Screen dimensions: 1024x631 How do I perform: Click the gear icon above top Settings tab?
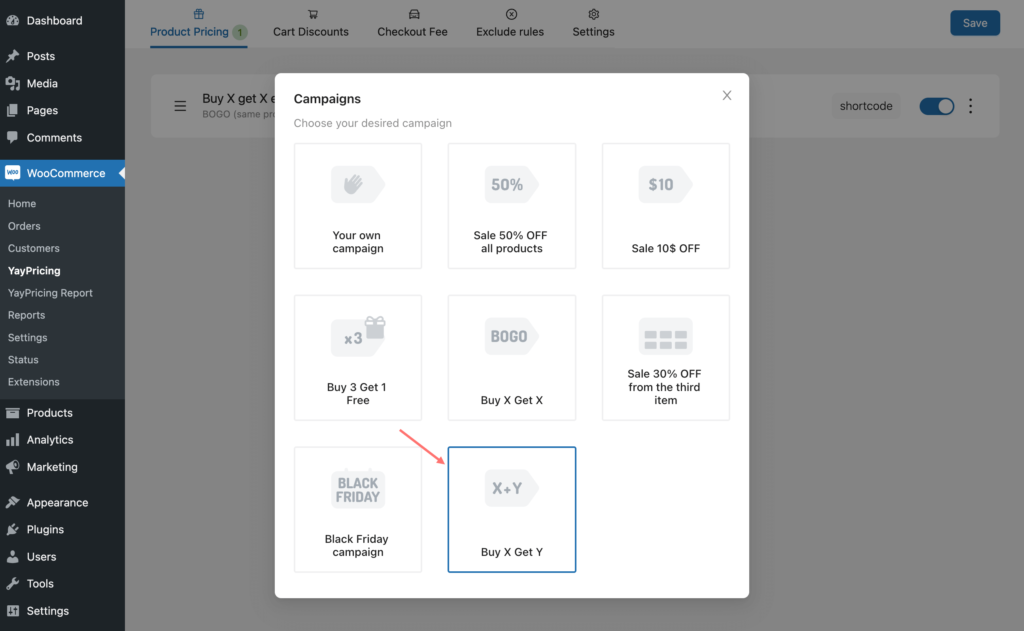point(594,14)
